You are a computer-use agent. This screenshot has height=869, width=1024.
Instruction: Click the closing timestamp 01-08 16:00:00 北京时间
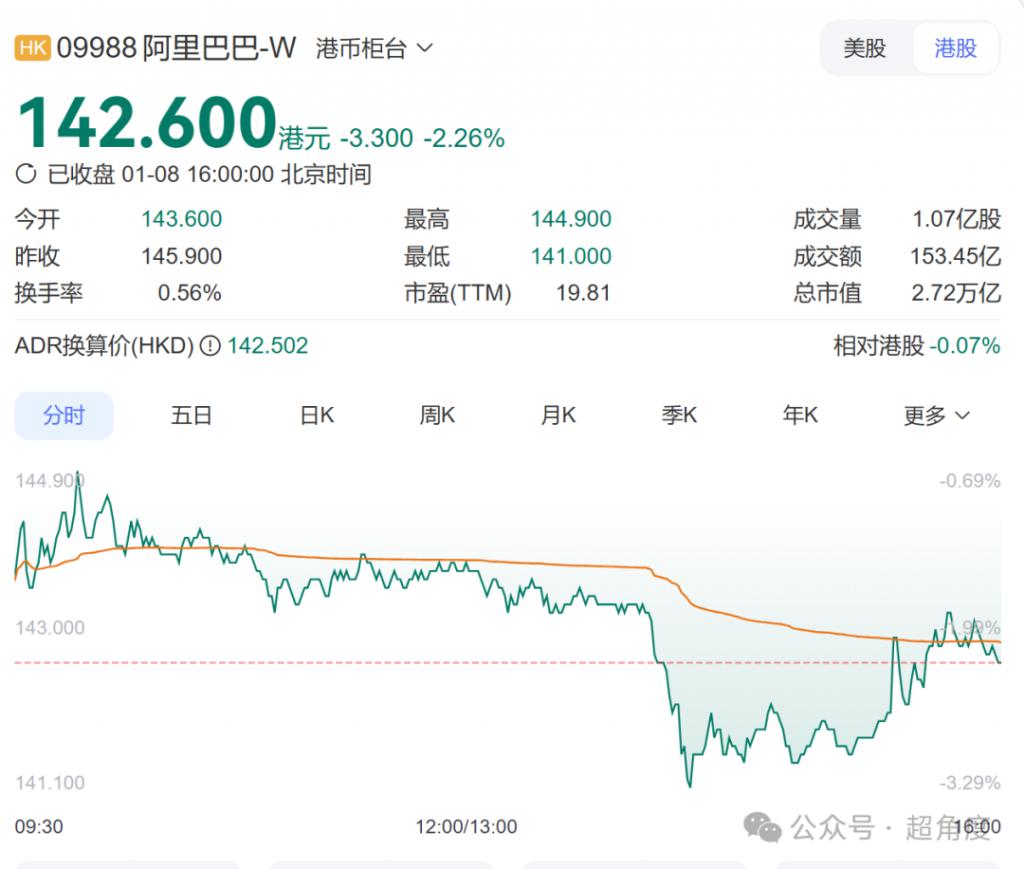click(247, 174)
